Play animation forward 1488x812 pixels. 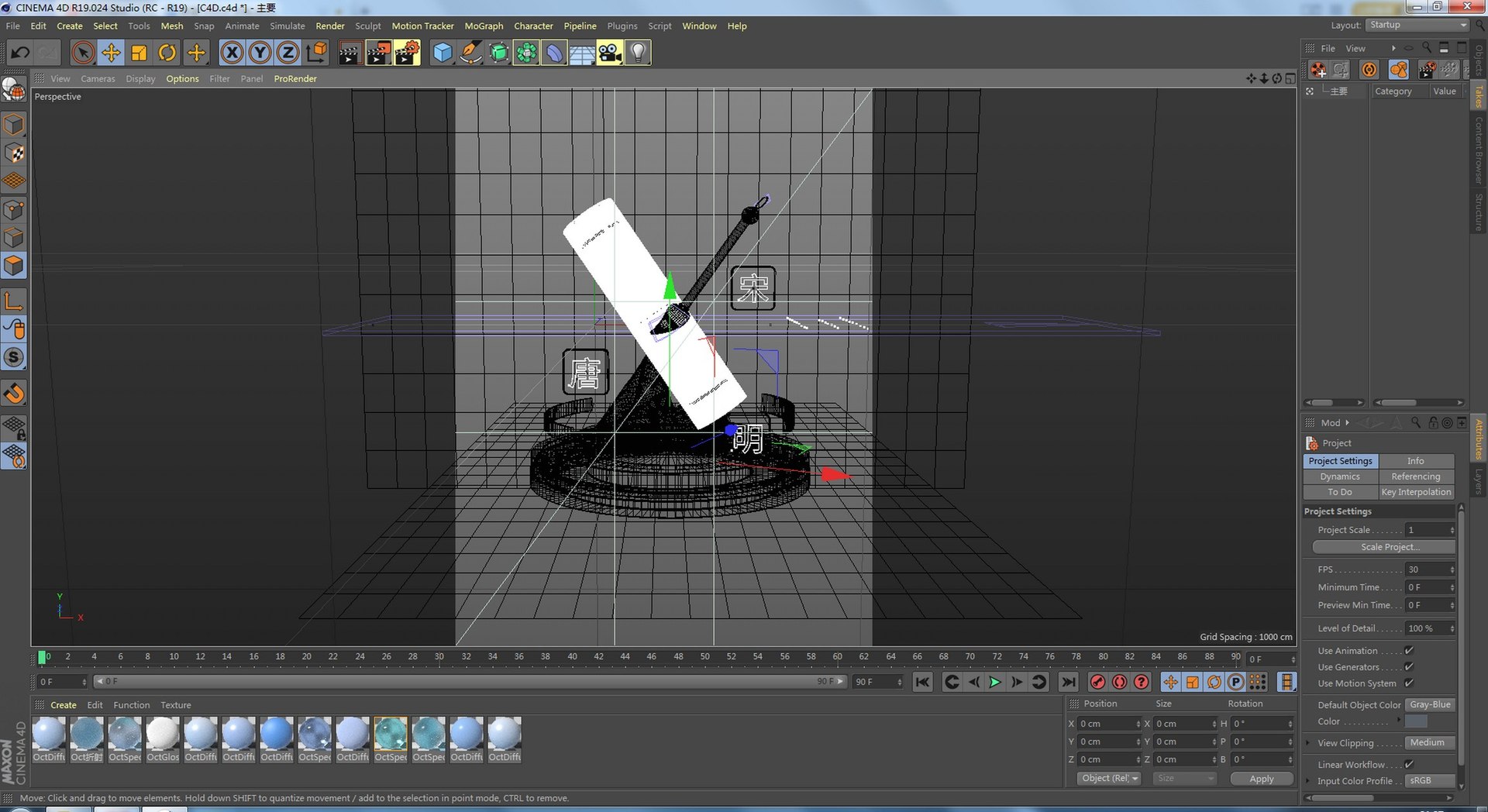pos(995,682)
